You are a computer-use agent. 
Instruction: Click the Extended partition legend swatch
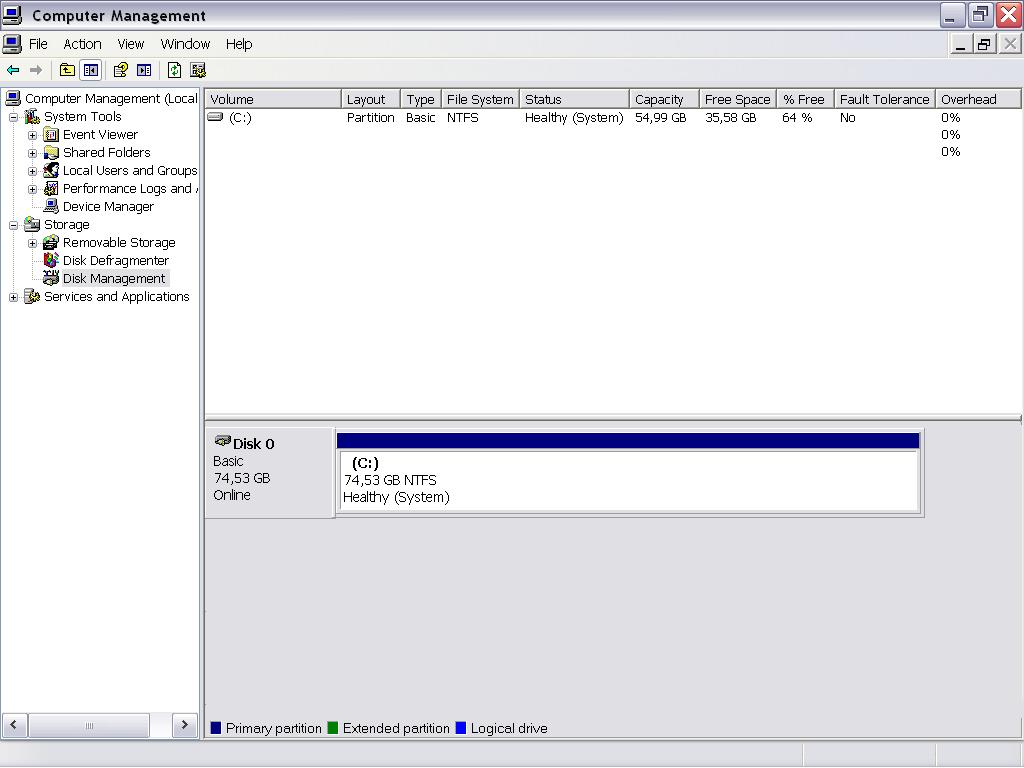(x=332, y=728)
